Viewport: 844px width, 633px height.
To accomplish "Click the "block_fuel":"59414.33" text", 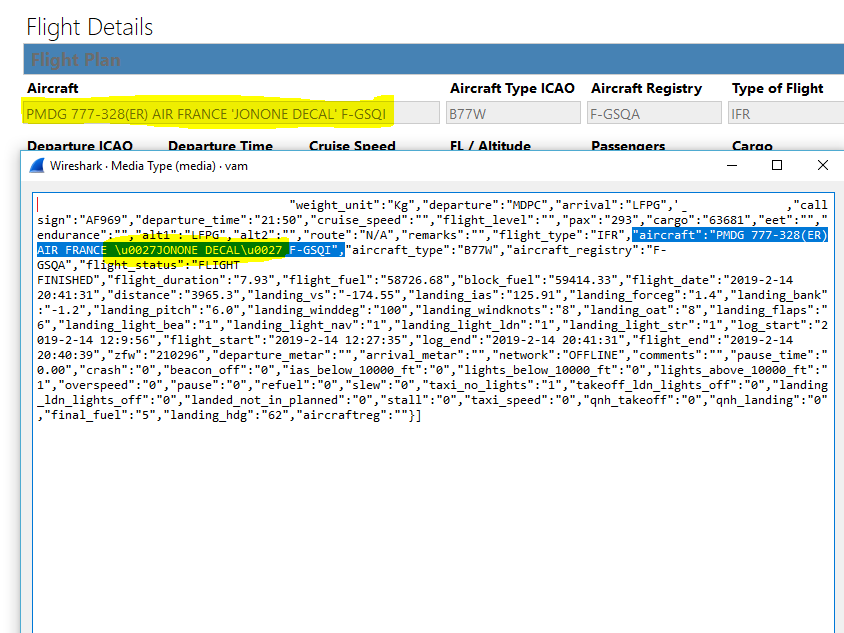I will click(x=541, y=280).
